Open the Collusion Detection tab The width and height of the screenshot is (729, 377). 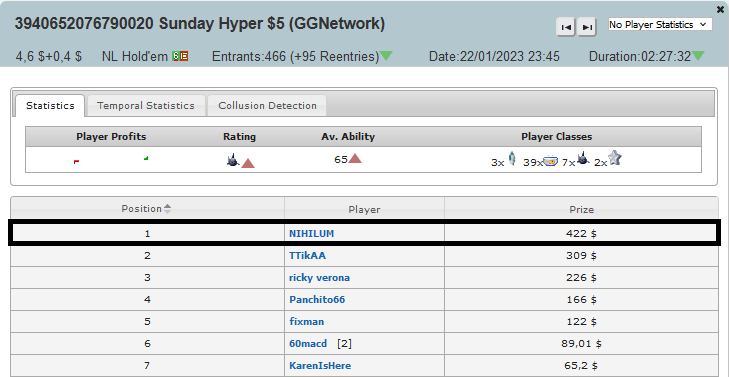pos(267,106)
